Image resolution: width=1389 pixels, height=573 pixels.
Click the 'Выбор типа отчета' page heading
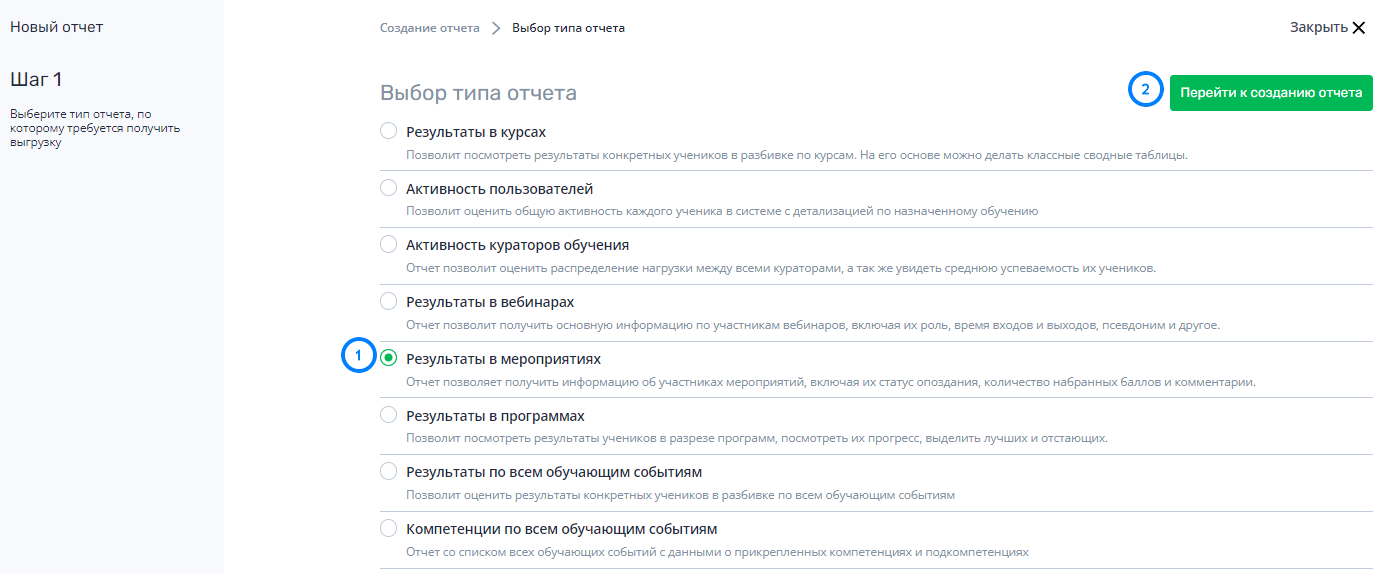click(x=478, y=94)
